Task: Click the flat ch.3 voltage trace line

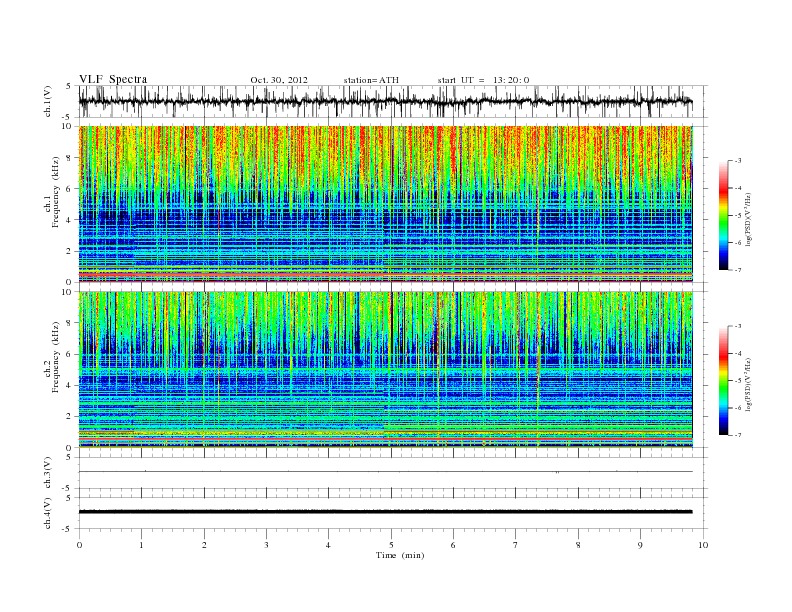Action: (385, 472)
